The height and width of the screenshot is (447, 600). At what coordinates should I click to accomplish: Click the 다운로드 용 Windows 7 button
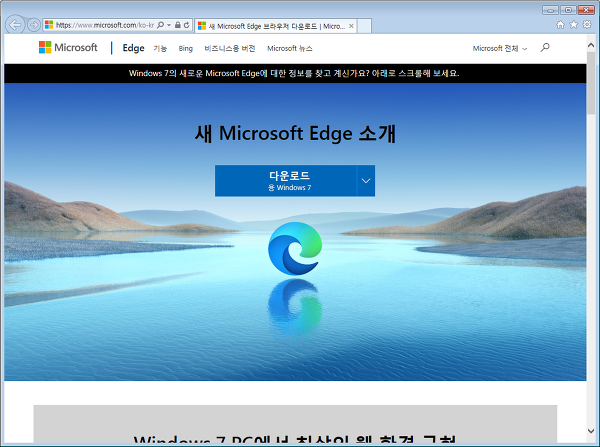coord(286,181)
